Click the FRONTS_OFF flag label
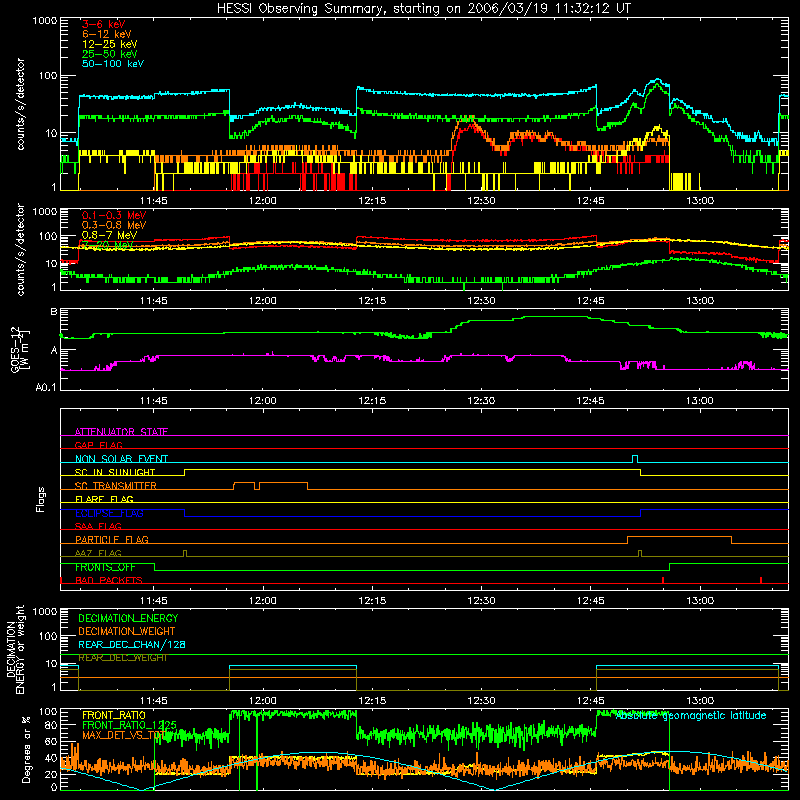The image size is (800, 800). 105,567
